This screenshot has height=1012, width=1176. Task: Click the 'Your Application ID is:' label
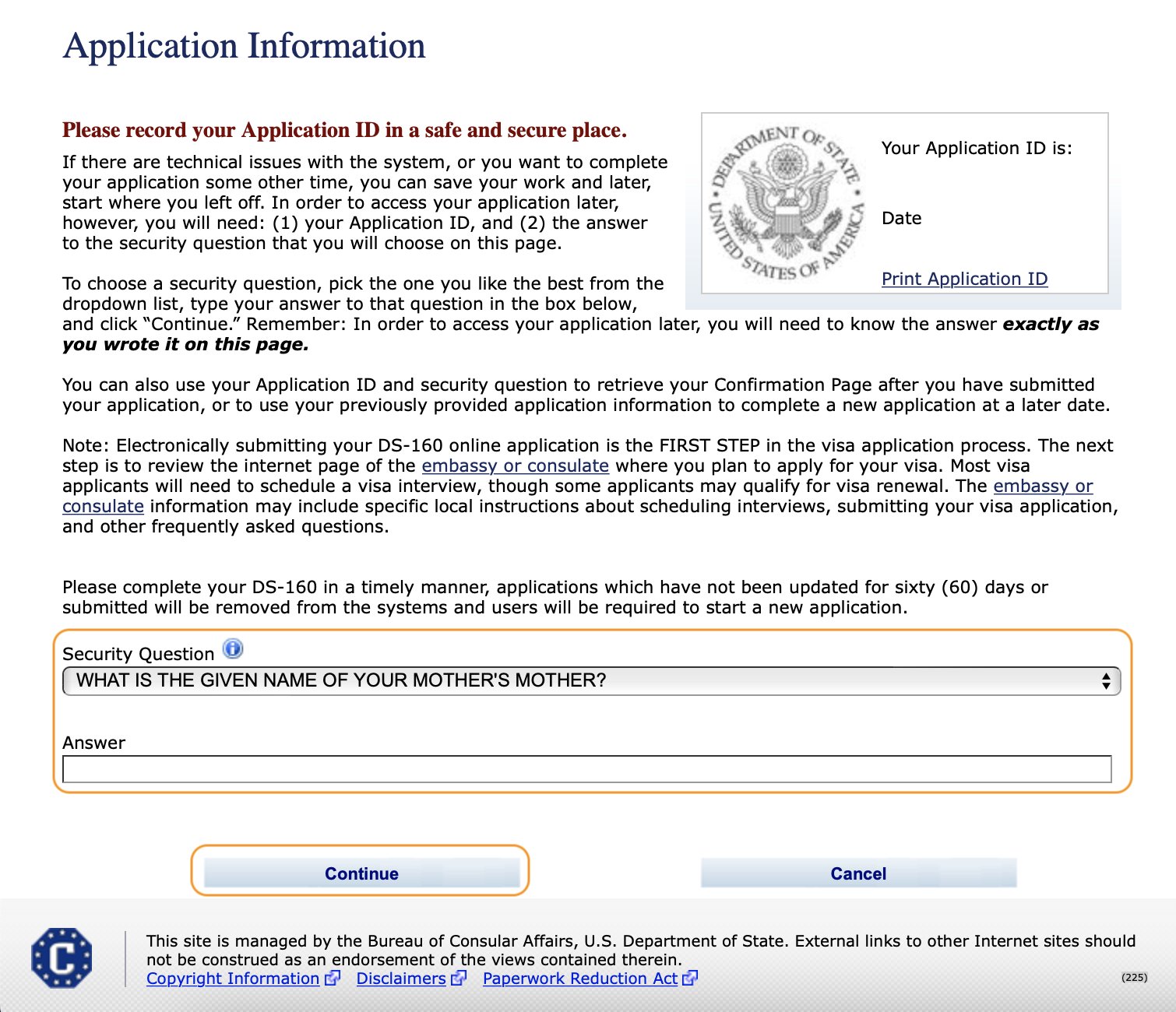pos(977,148)
